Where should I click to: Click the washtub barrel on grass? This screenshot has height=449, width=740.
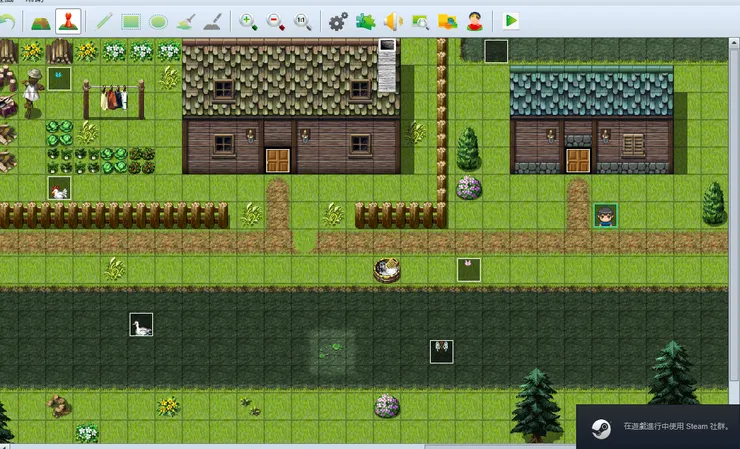pos(387,270)
